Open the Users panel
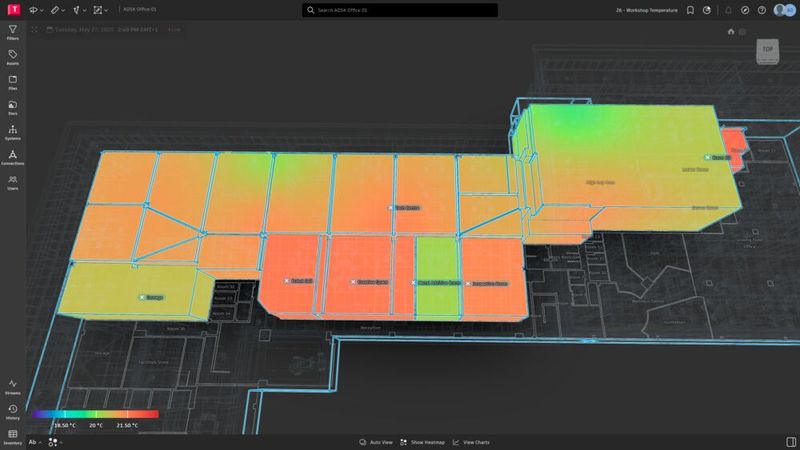This screenshot has width=800, height=450. tap(13, 182)
